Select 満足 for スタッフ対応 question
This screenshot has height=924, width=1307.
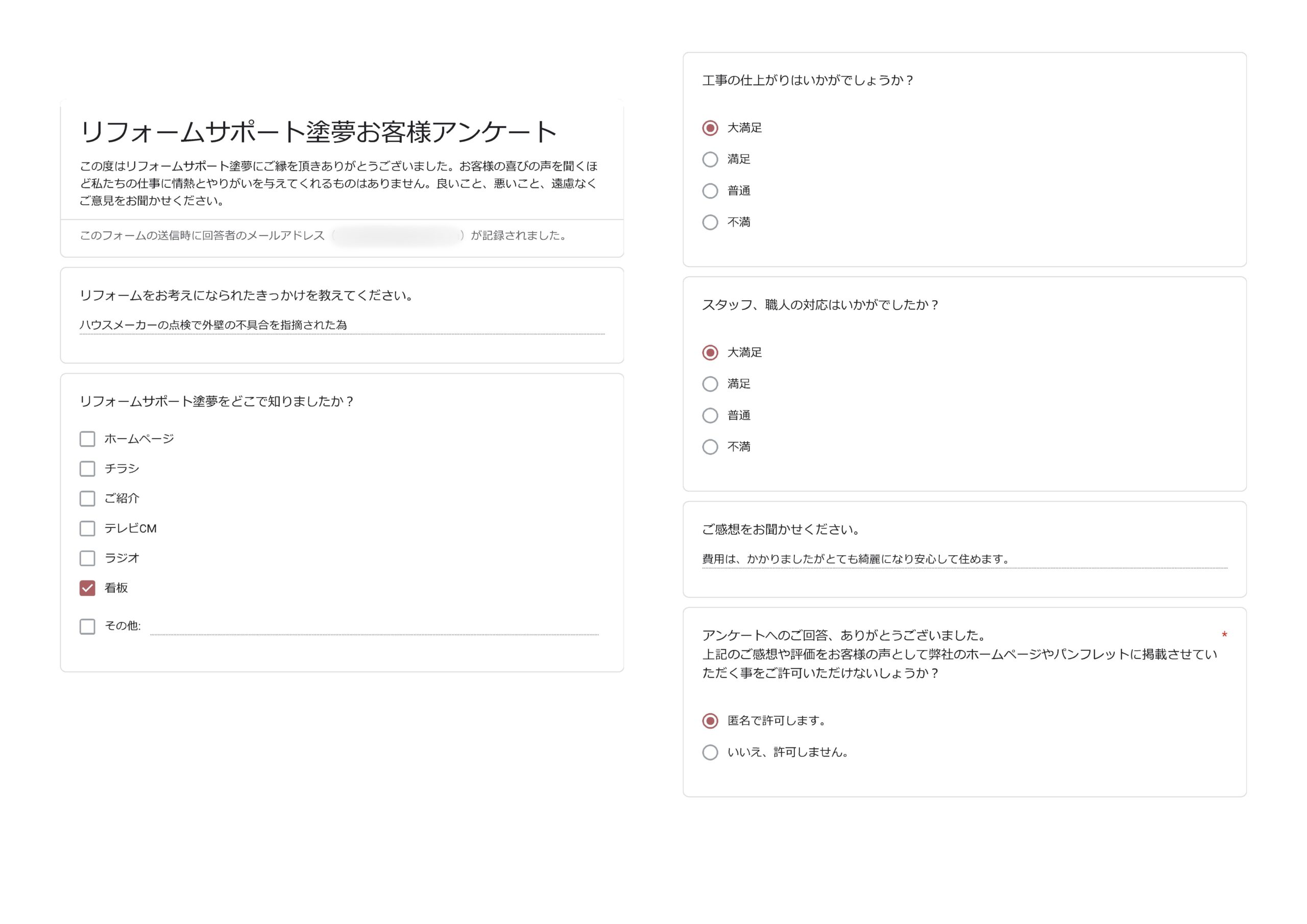pos(710,384)
